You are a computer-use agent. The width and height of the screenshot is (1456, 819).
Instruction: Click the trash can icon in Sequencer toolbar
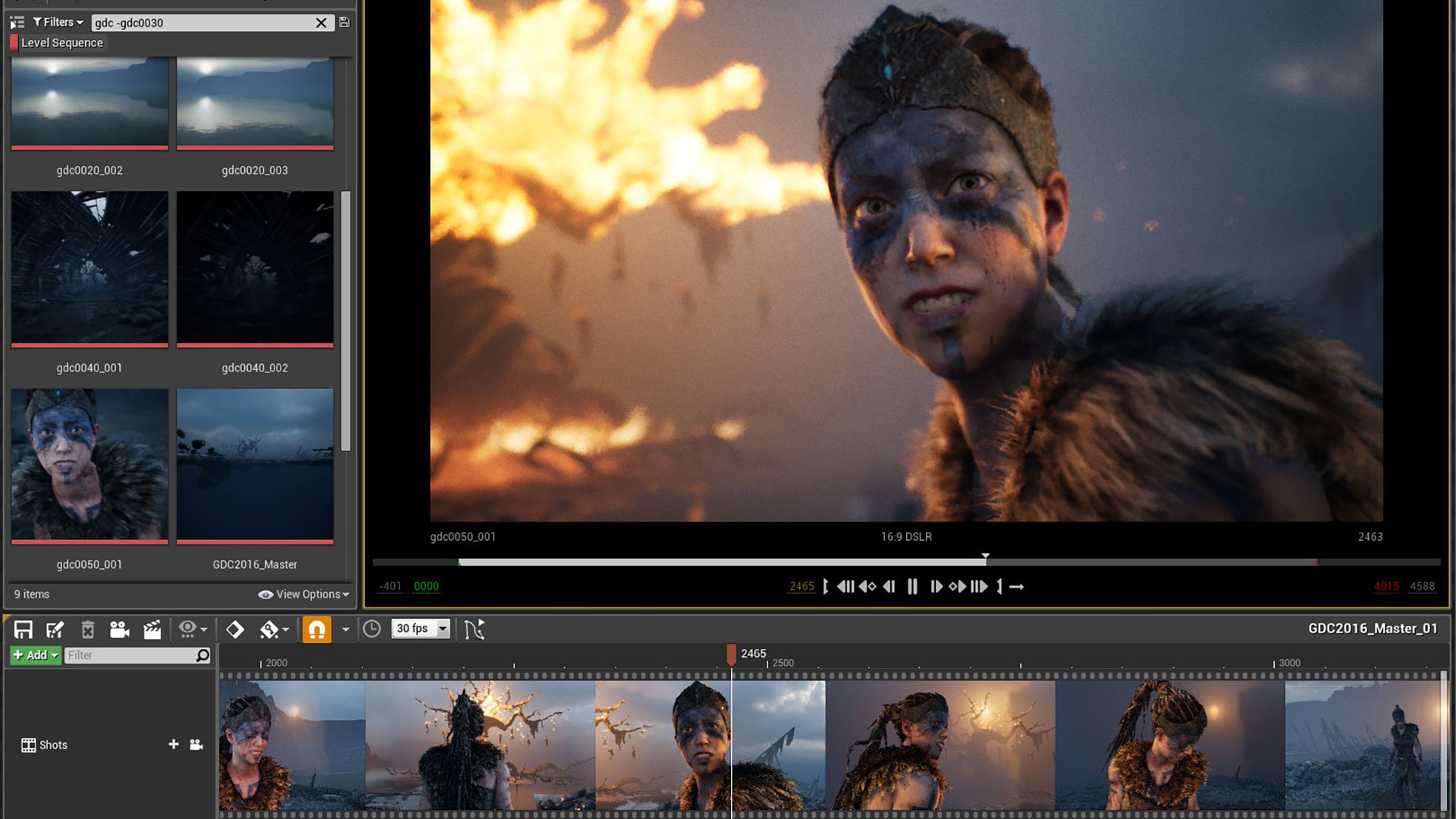87,629
